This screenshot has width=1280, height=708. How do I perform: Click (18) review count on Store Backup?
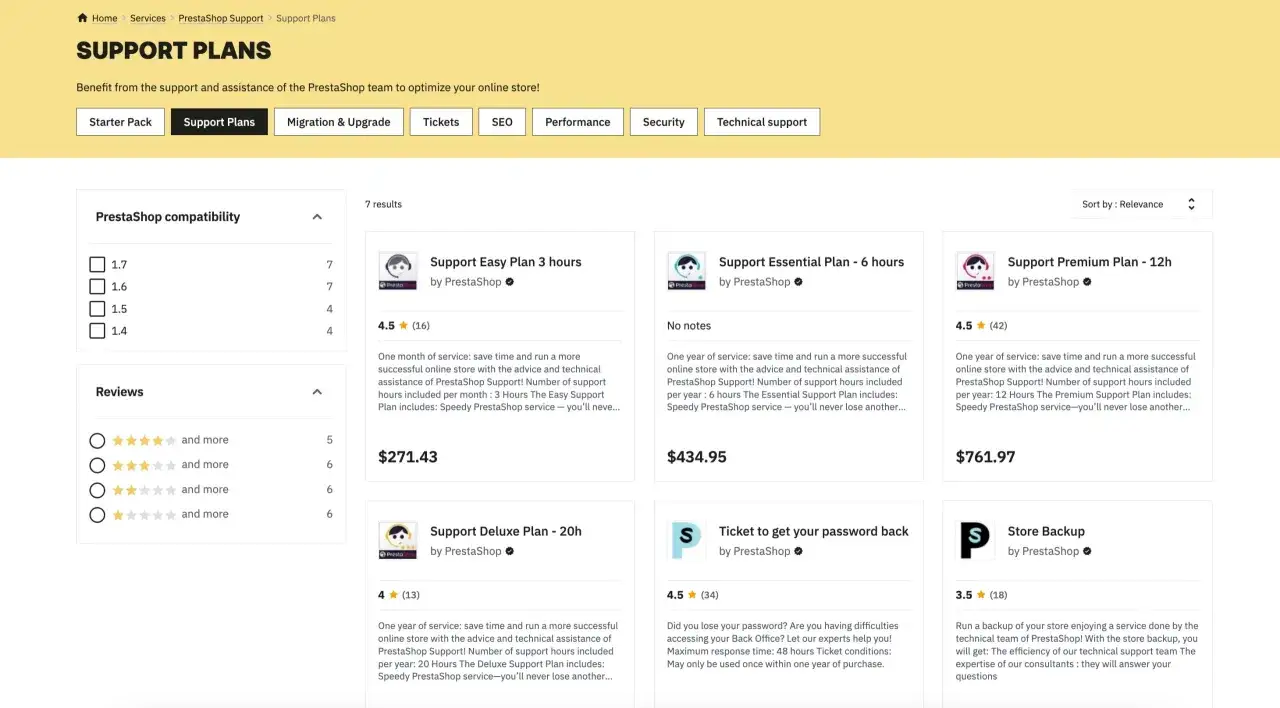[x=998, y=595]
